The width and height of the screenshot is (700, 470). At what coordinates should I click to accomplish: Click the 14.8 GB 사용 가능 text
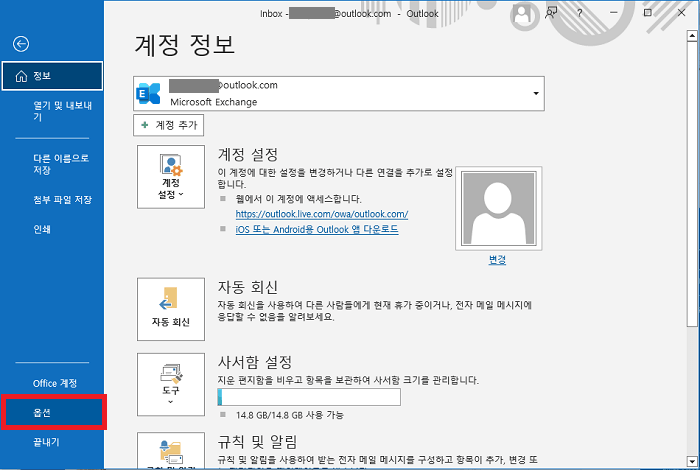pos(290,415)
